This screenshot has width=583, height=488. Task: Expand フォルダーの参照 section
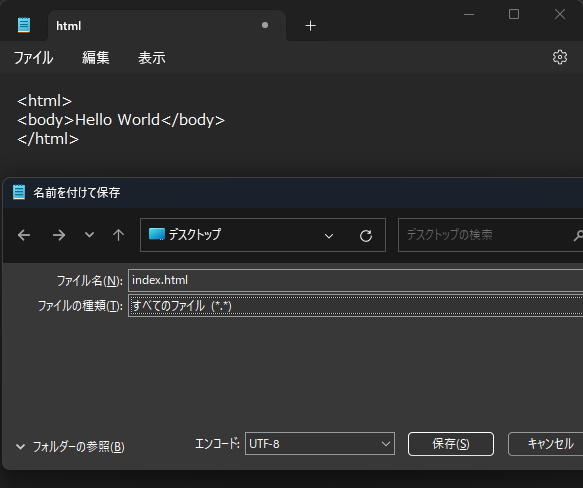click(x=70, y=446)
